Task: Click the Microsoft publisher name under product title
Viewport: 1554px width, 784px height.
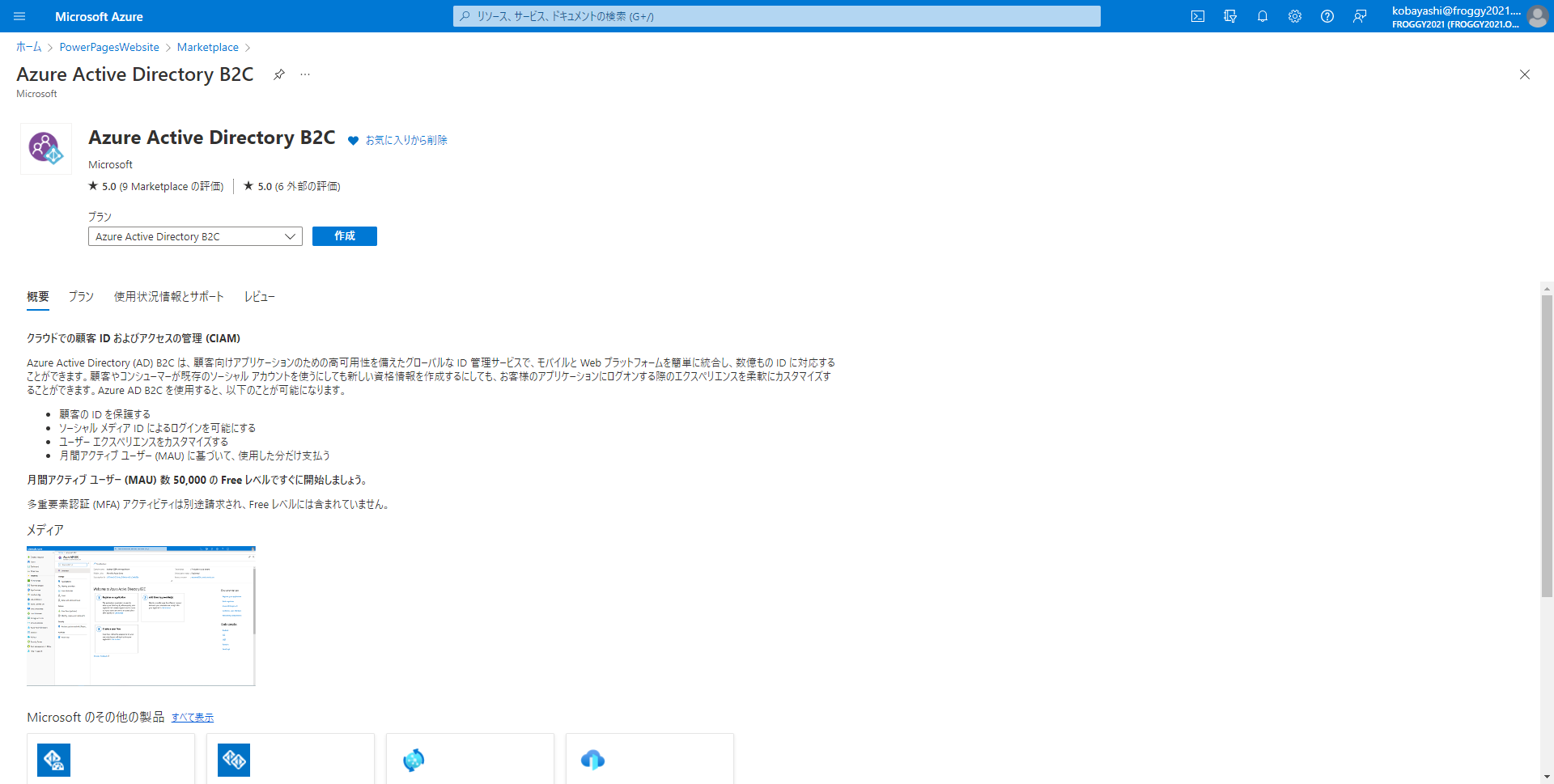Action: 110,164
